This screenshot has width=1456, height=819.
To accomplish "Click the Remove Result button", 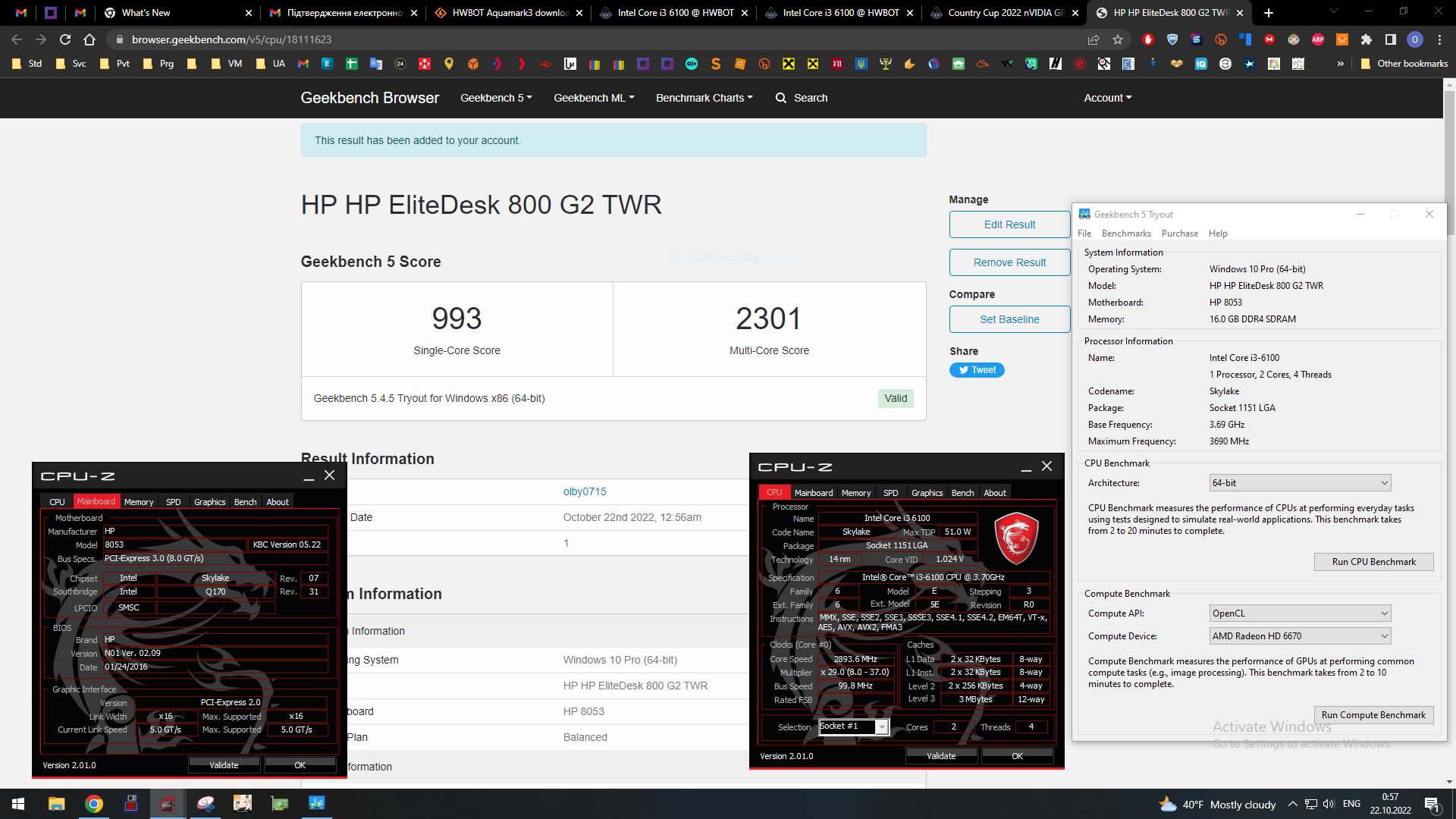I will click(1009, 262).
